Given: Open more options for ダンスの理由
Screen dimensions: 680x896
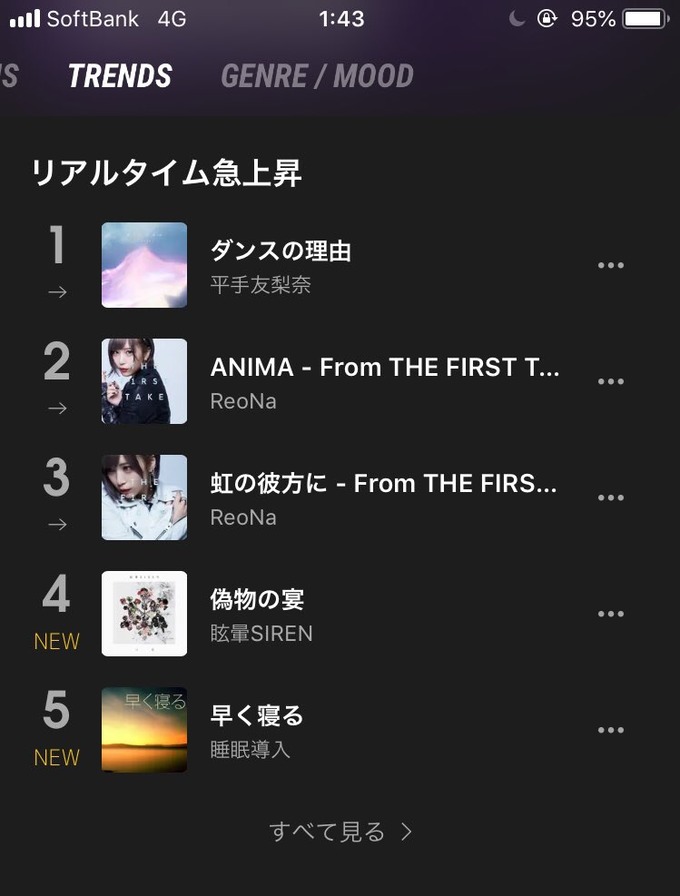Looking at the screenshot, I should click(610, 265).
